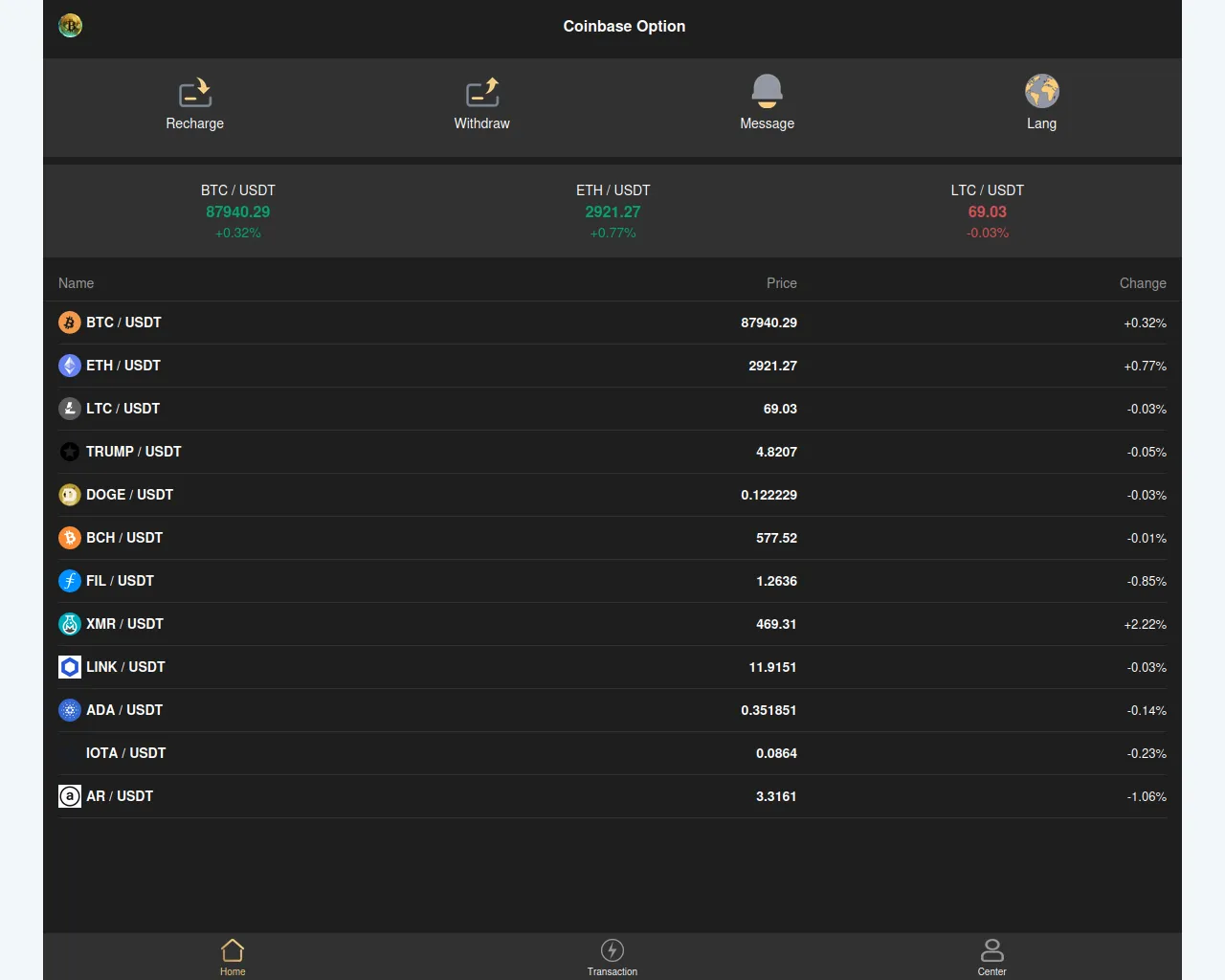Click the Recharge wallet icon
Image resolution: width=1225 pixels, height=980 pixels.
pyautogui.click(x=195, y=93)
